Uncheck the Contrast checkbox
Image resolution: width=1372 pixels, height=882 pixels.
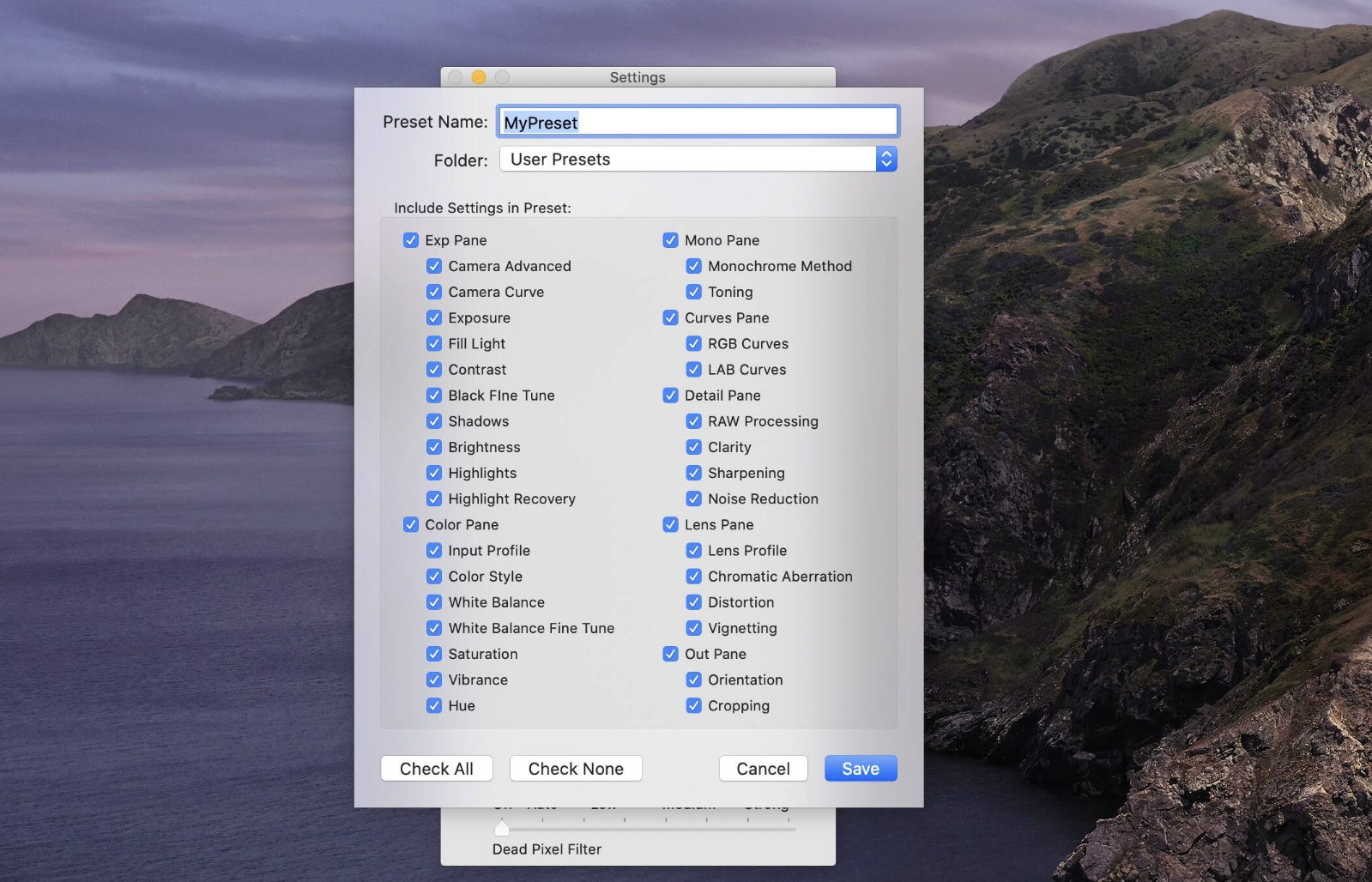[434, 370]
